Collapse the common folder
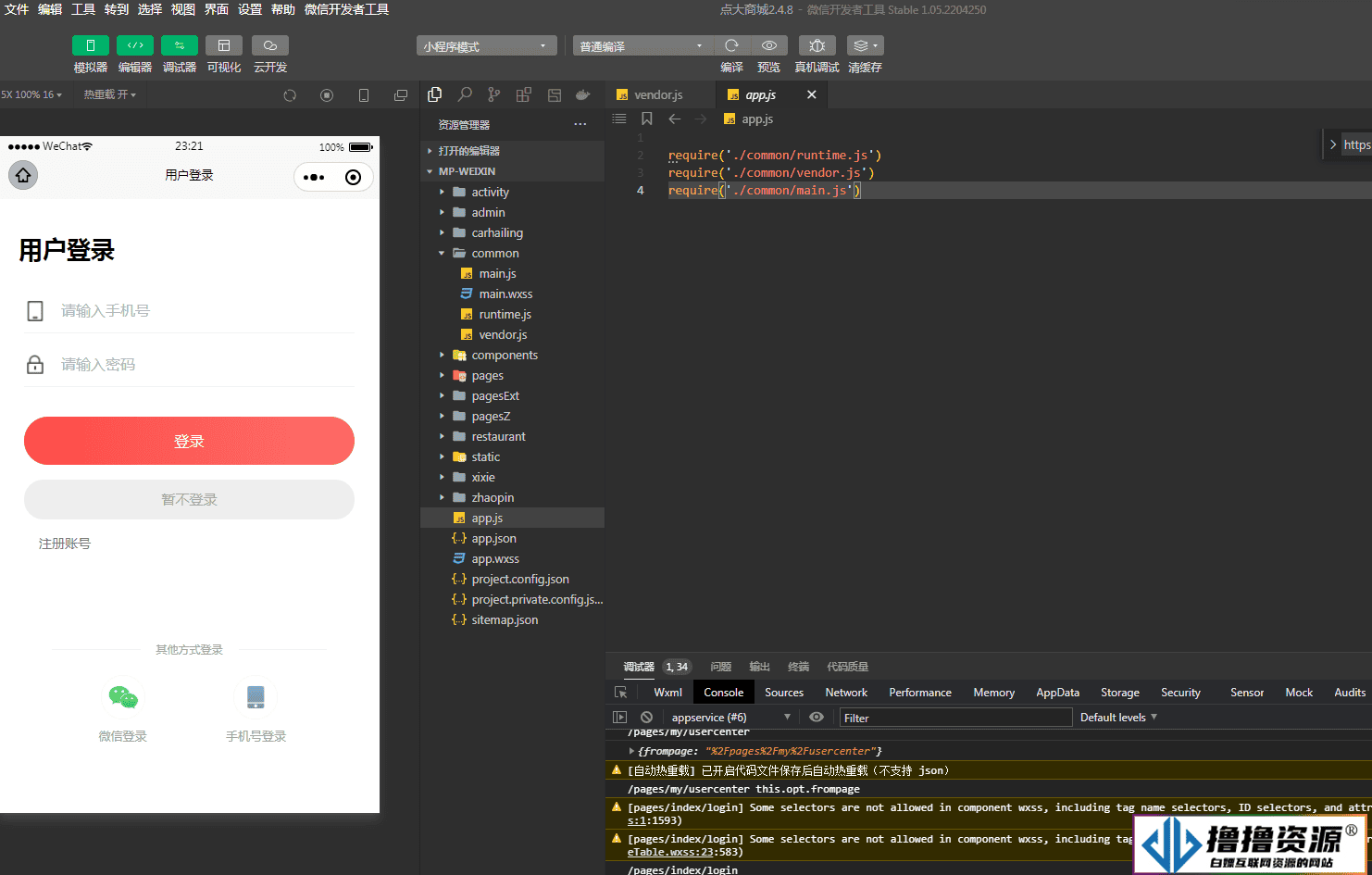1372x875 pixels. pos(512,253)
